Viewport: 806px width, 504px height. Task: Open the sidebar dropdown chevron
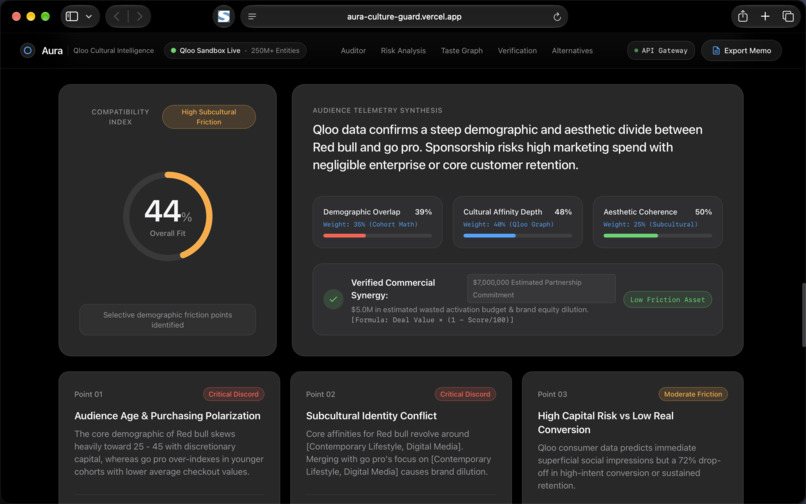pos(89,16)
